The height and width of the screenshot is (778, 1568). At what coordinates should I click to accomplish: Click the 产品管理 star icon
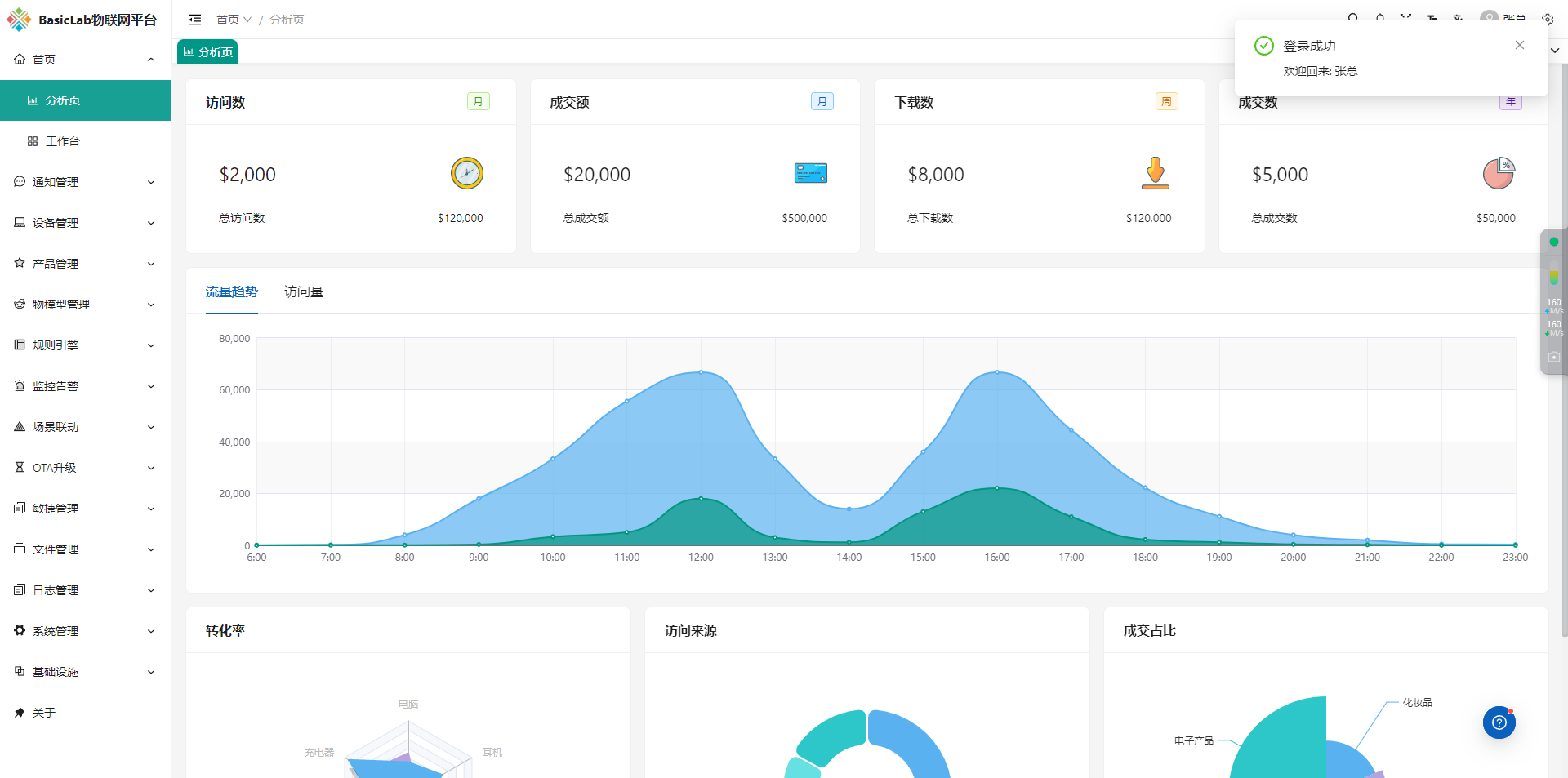tap(20, 263)
